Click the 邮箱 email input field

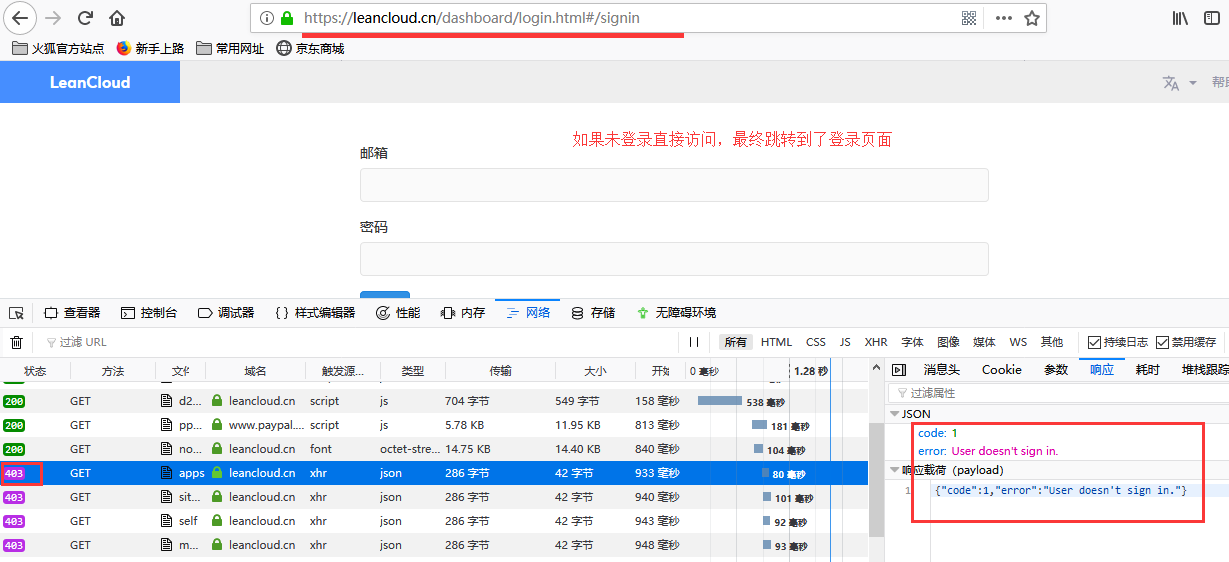[x=674, y=185]
